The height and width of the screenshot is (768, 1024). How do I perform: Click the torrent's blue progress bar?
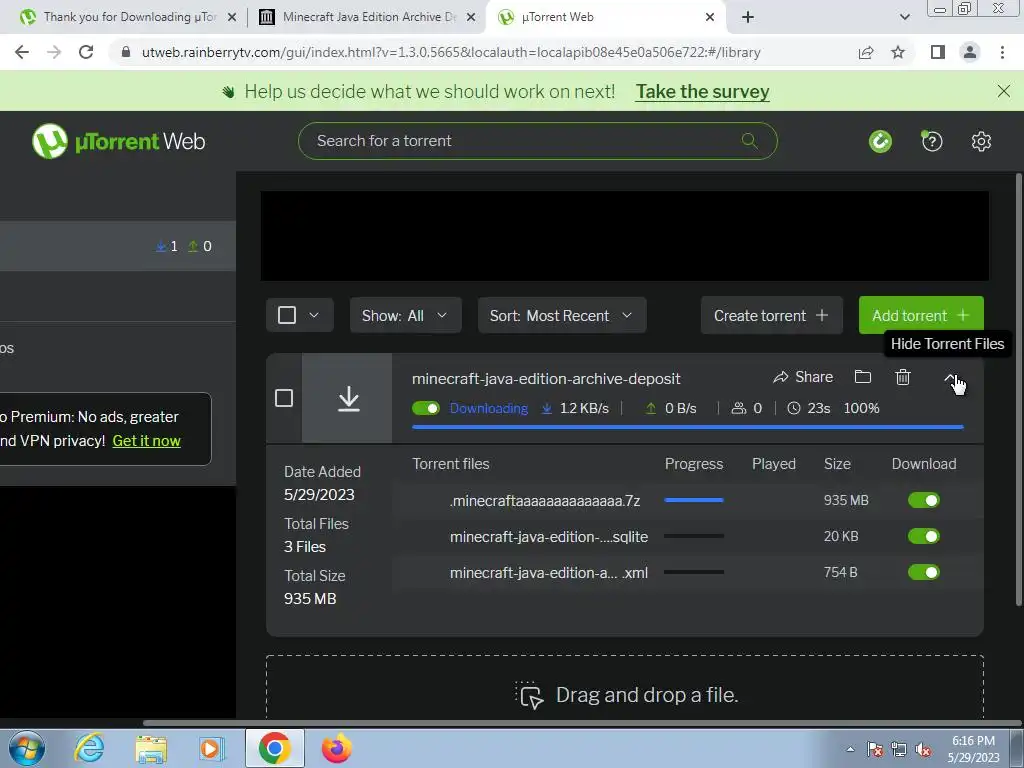tap(688, 426)
